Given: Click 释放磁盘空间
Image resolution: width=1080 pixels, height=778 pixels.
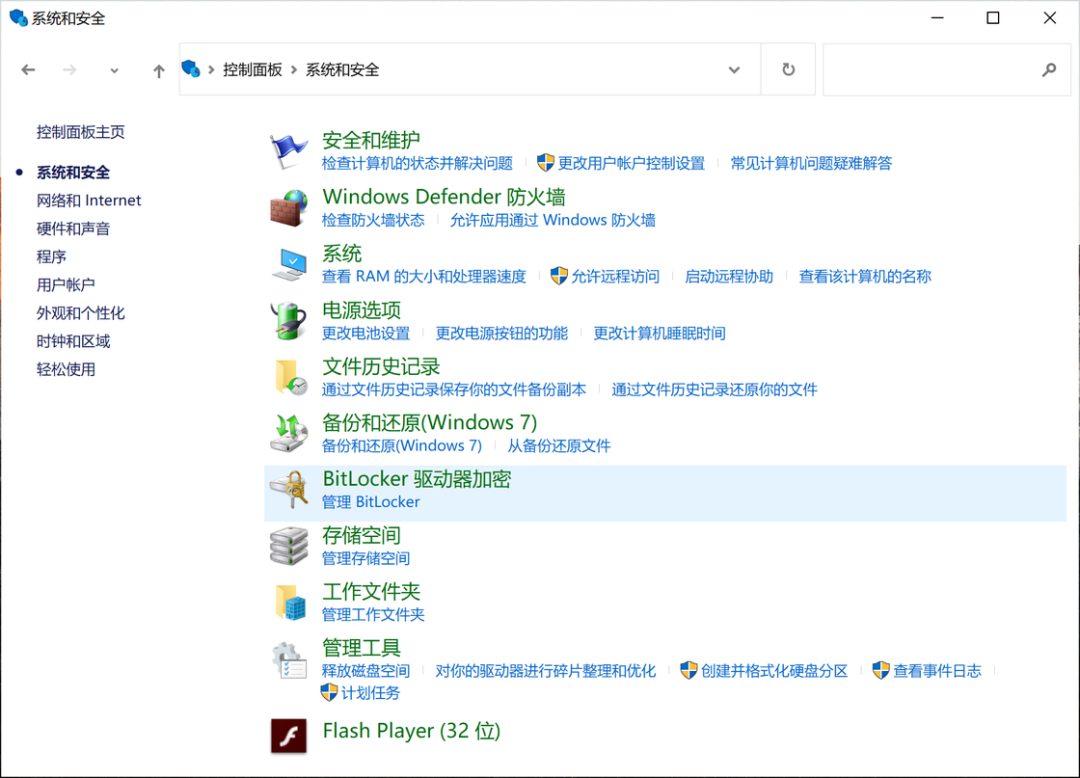Looking at the screenshot, I should [366, 671].
